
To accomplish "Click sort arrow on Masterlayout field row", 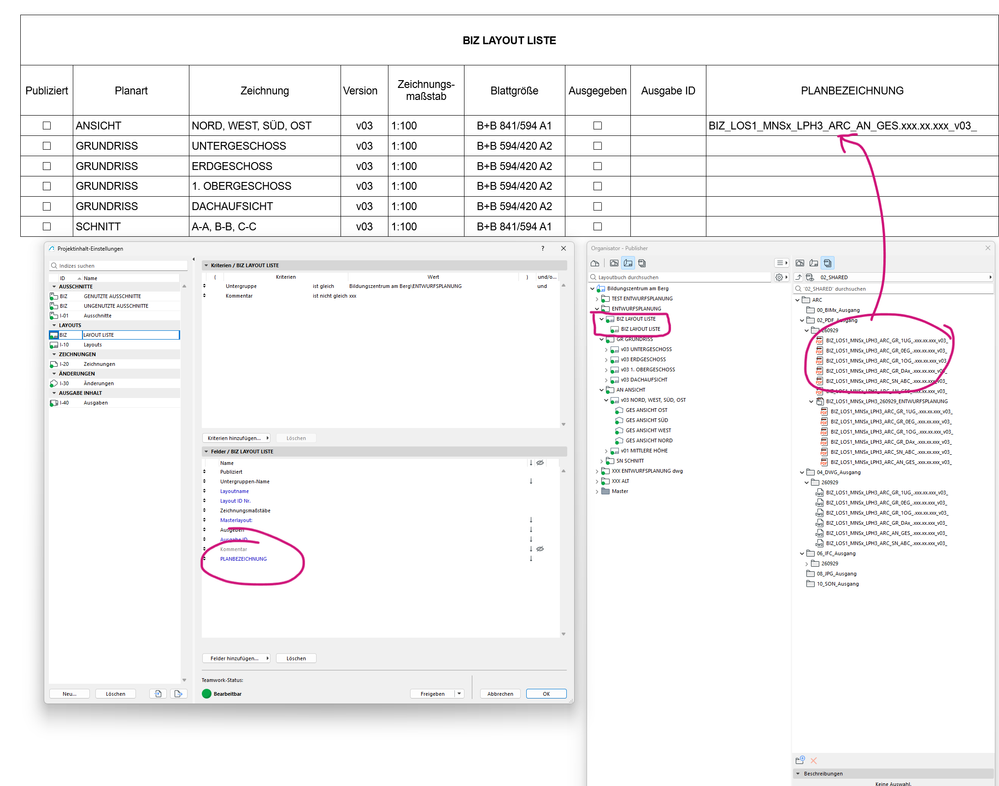I will pyautogui.click(x=531, y=520).
